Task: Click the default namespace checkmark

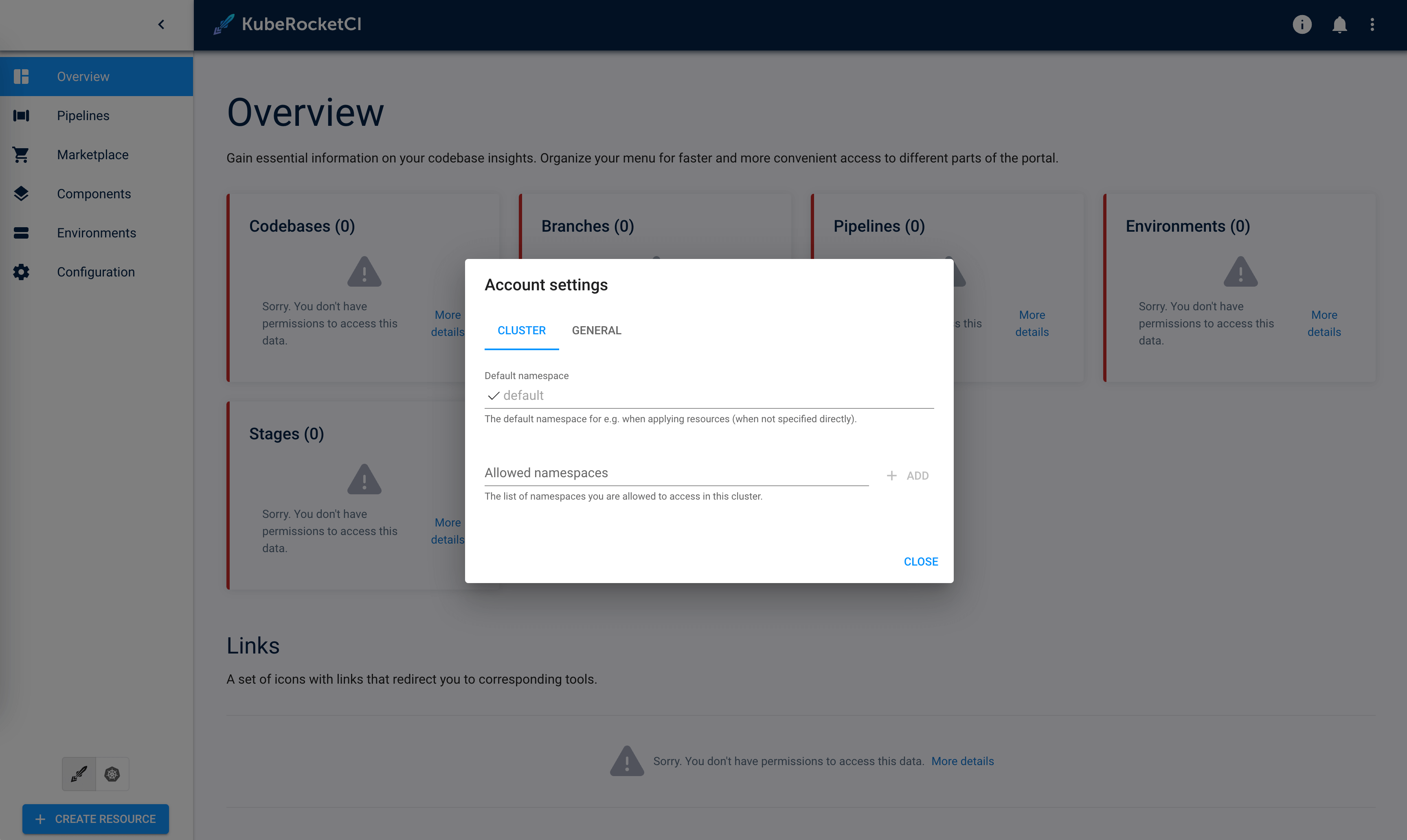Action: tap(493, 395)
